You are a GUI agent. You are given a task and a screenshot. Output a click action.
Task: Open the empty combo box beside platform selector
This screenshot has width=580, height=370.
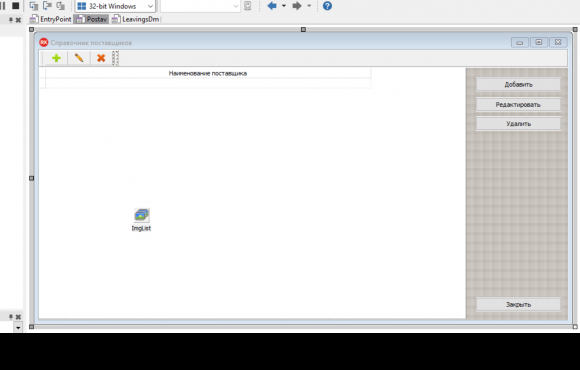[x=200, y=6]
